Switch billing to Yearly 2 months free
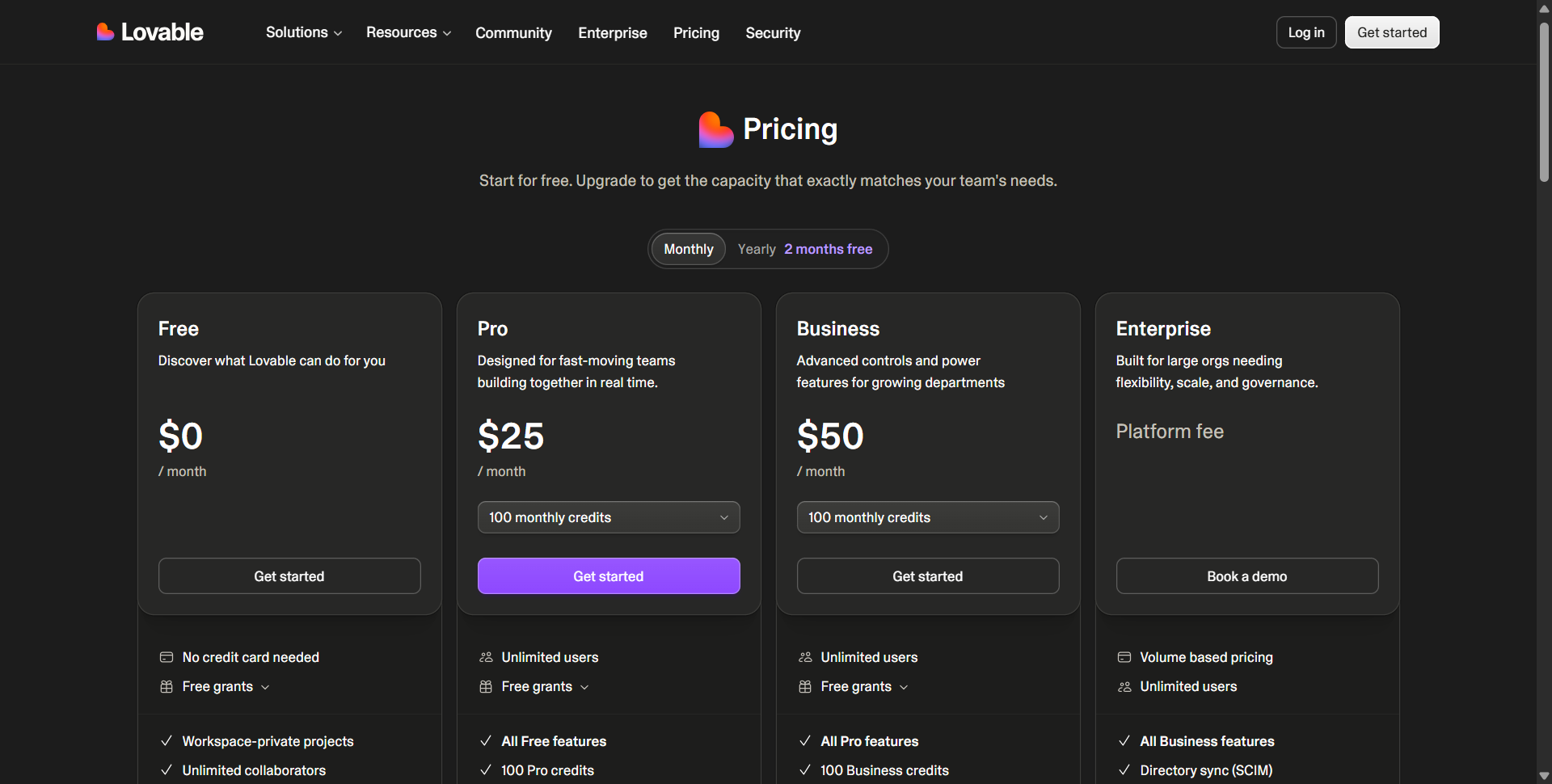 (805, 249)
